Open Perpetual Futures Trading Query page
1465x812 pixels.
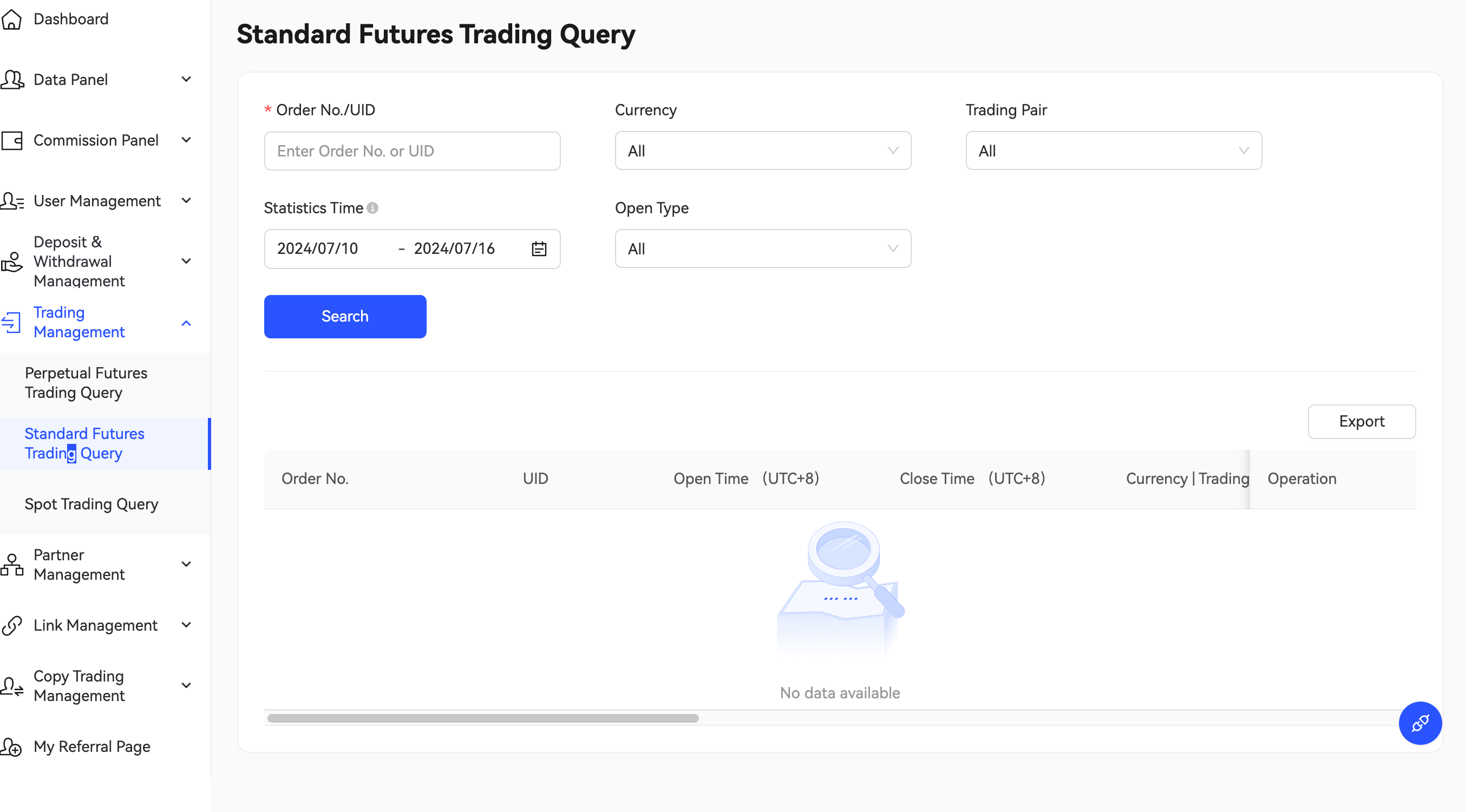86,383
